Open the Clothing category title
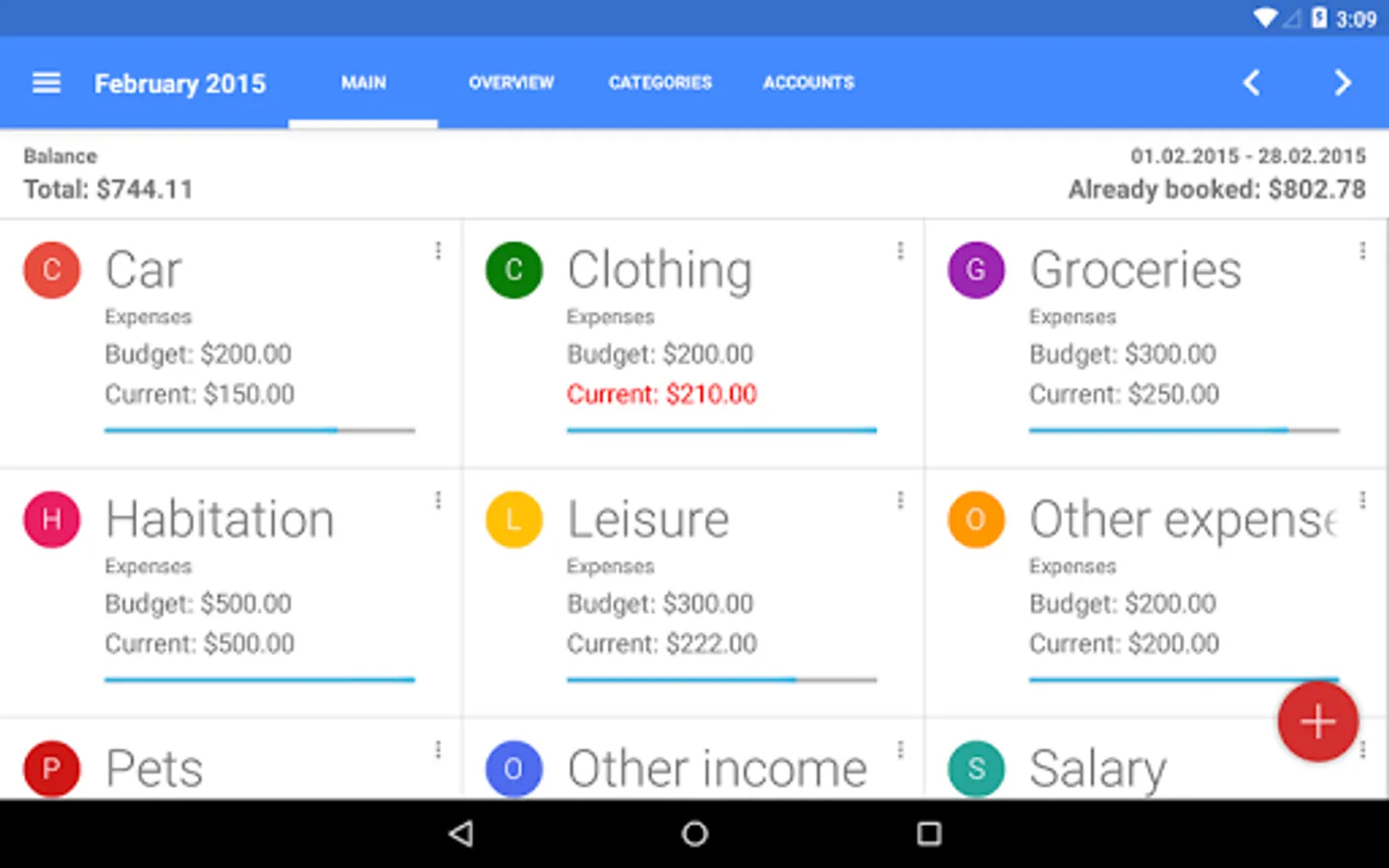 pyautogui.click(x=660, y=270)
